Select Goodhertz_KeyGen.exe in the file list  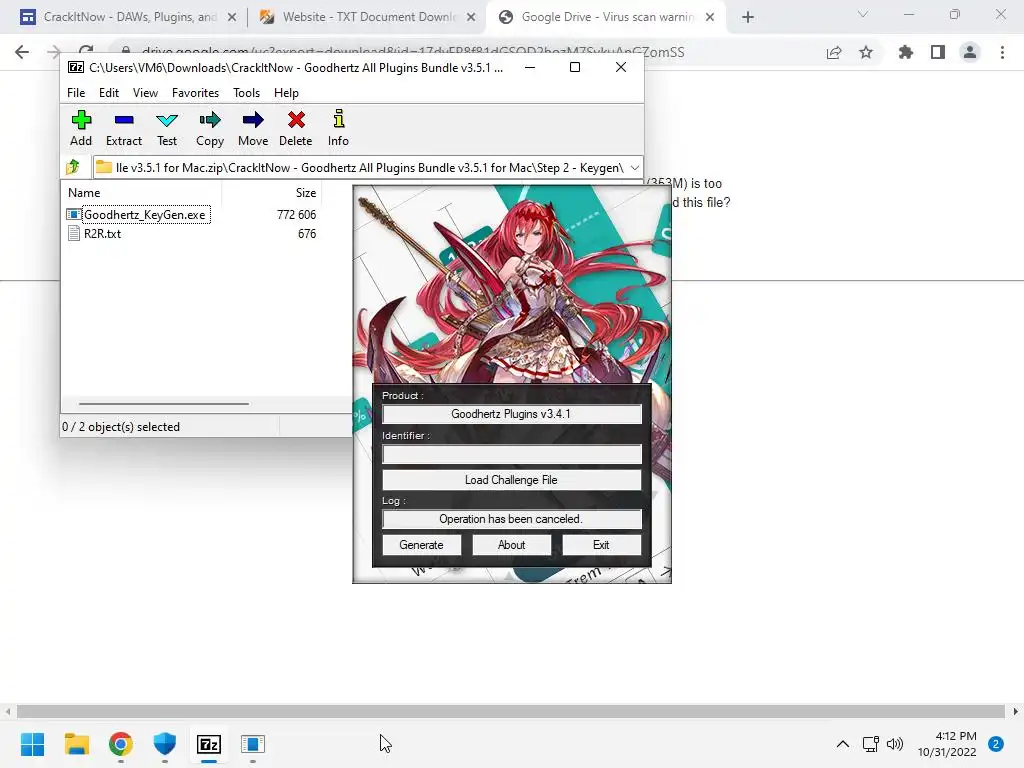point(144,214)
